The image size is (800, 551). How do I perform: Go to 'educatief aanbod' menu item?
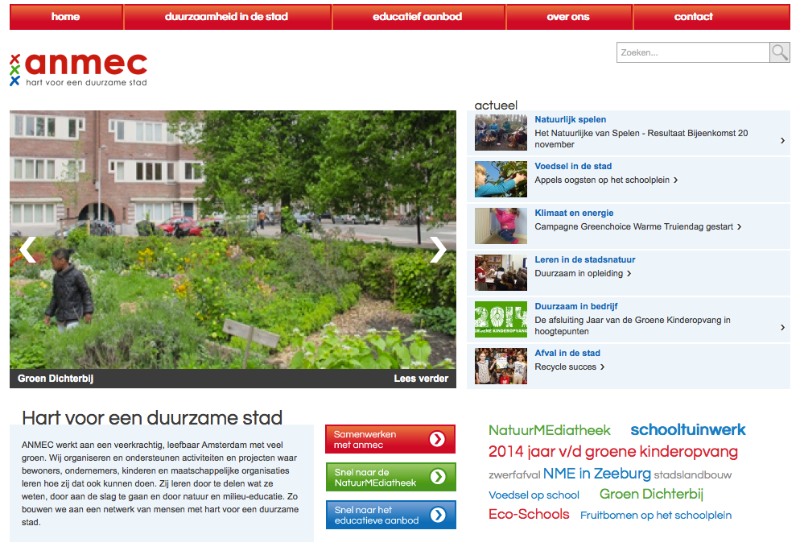(x=417, y=17)
